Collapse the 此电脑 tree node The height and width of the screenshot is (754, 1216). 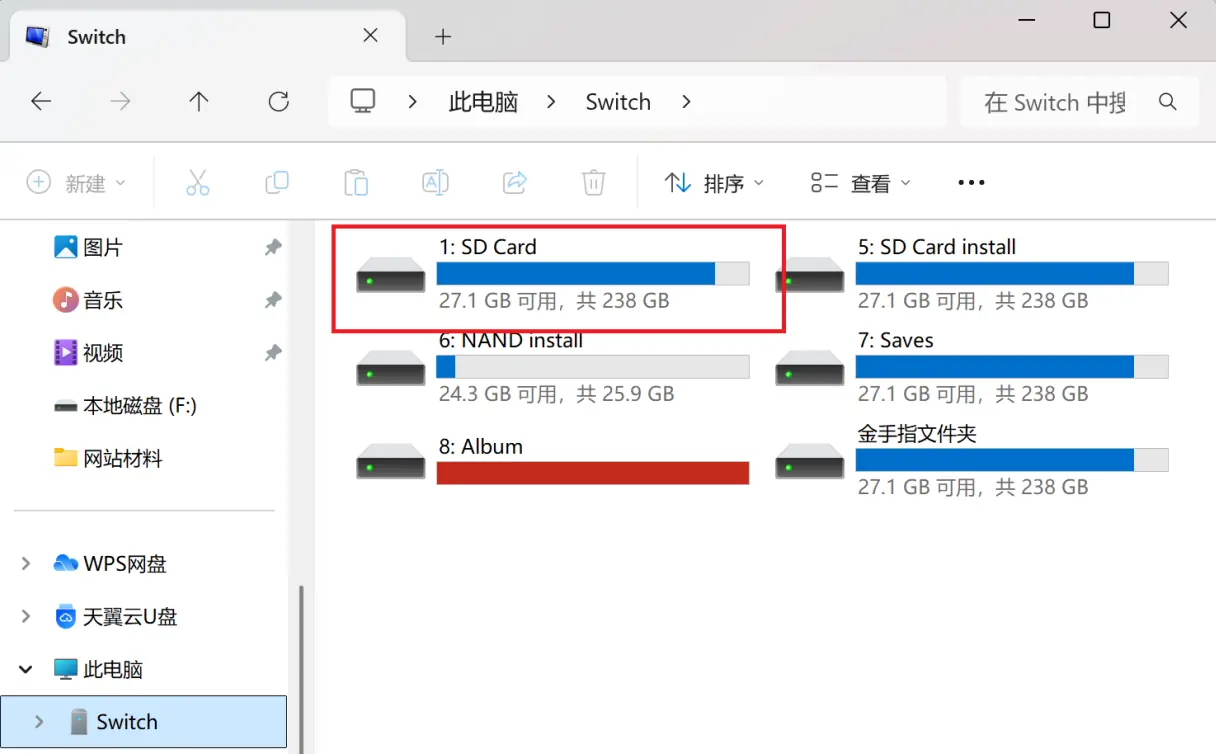click(x=26, y=669)
